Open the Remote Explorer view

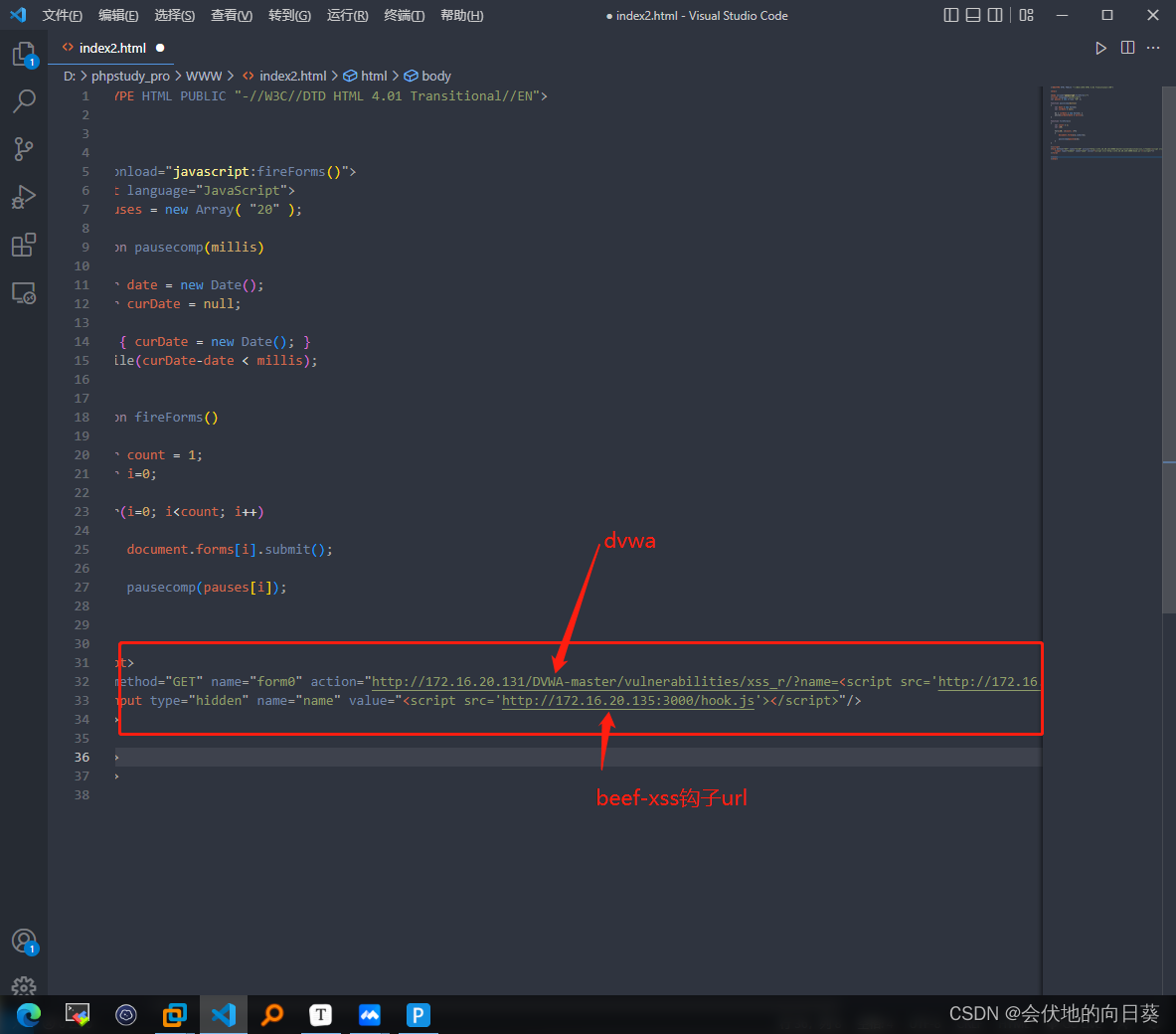[x=24, y=292]
